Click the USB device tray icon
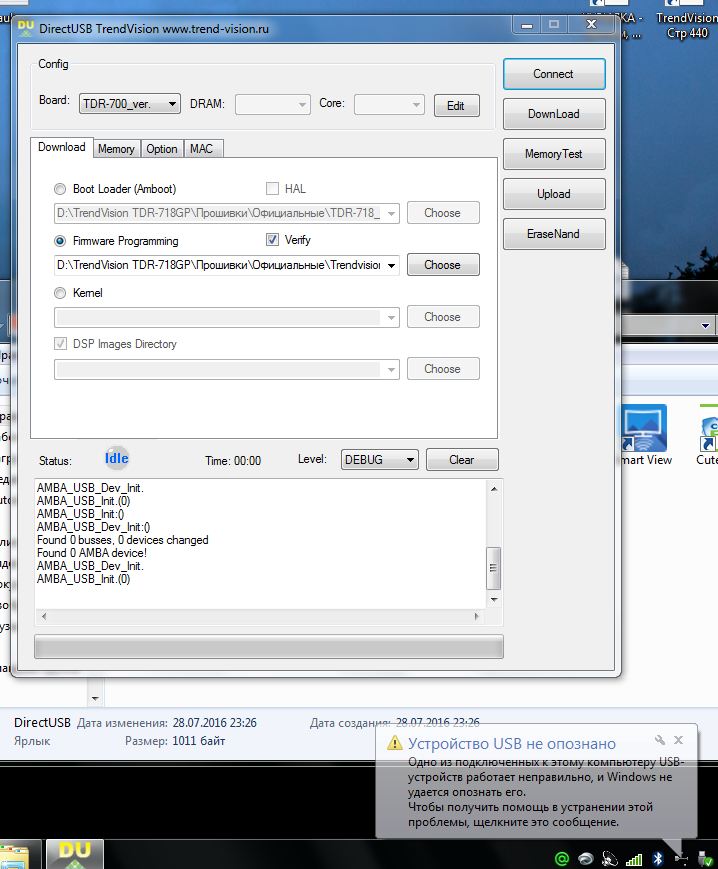This screenshot has width=718, height=869. tap(682, 858)
